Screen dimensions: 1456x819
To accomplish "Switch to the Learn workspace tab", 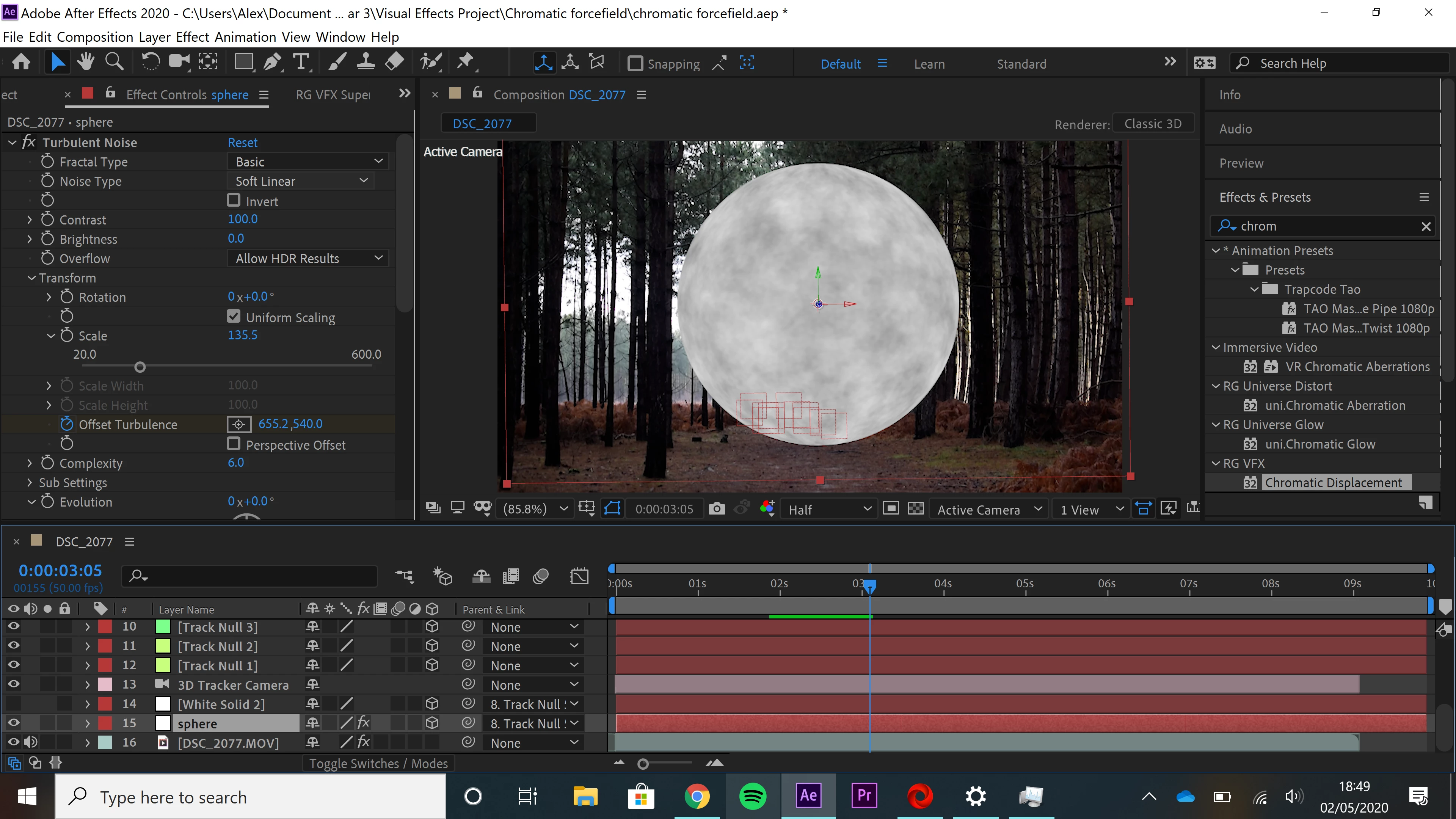I will [x=929, y=64].
